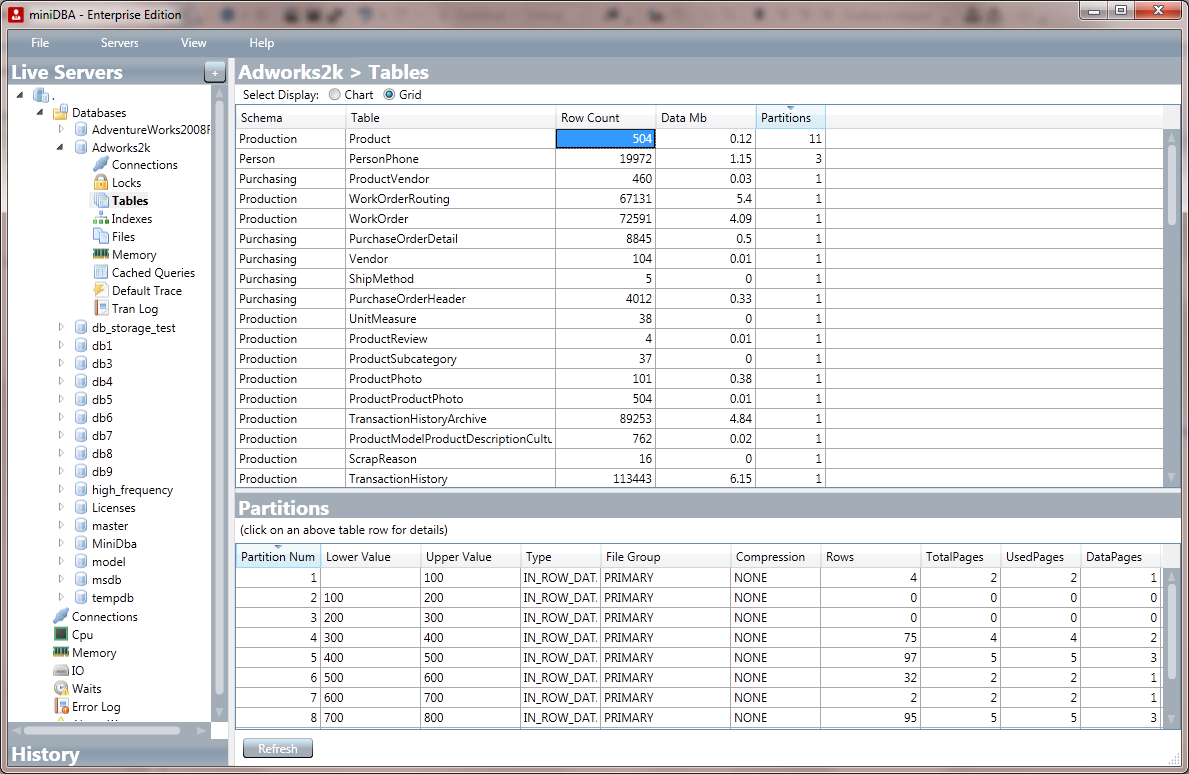Click the server-level Connections icon
1189x774 pixels.
click(61, 616)
